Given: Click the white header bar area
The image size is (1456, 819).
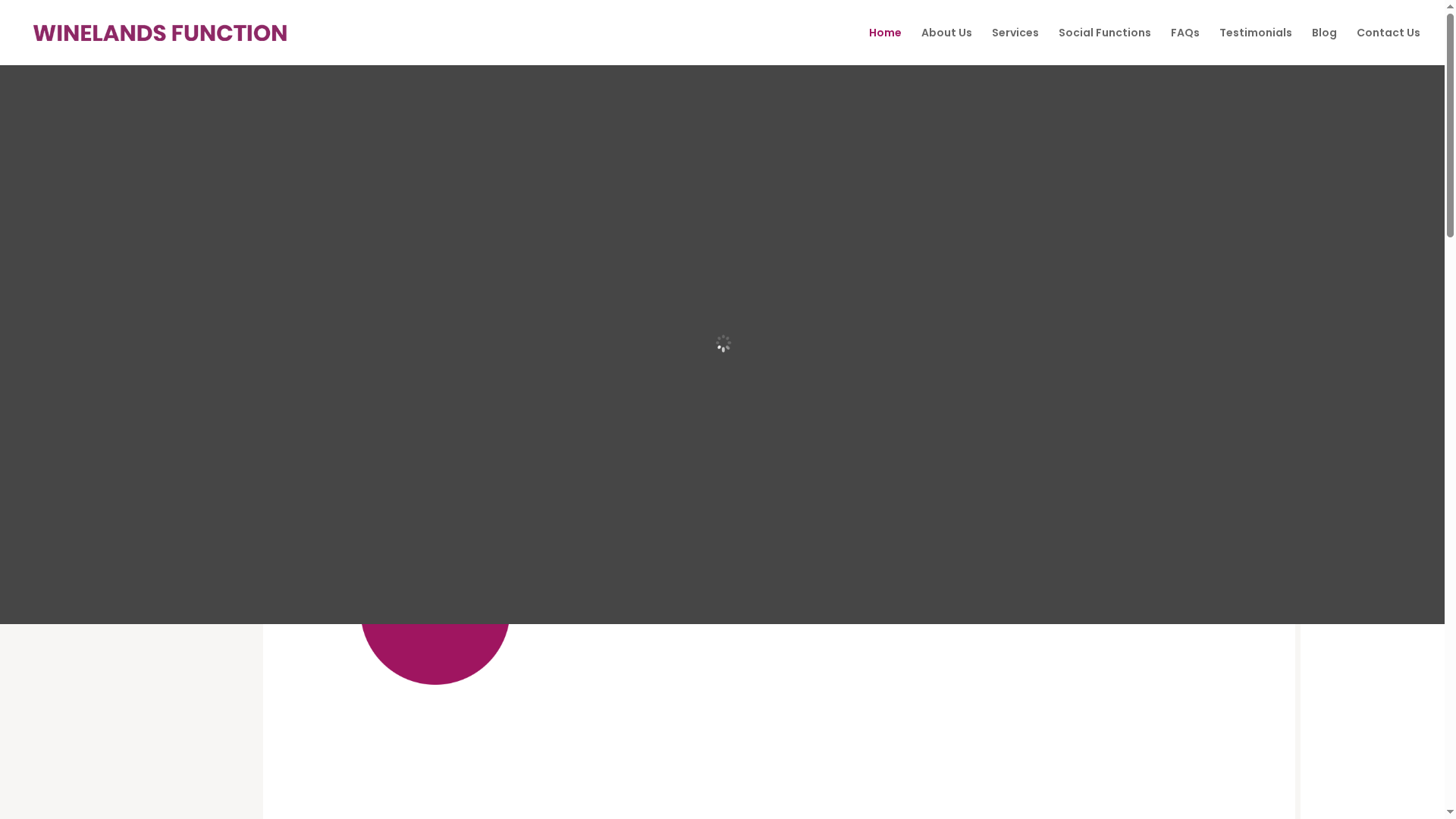Looking at the screenshot, I should [x=531, y=33].
